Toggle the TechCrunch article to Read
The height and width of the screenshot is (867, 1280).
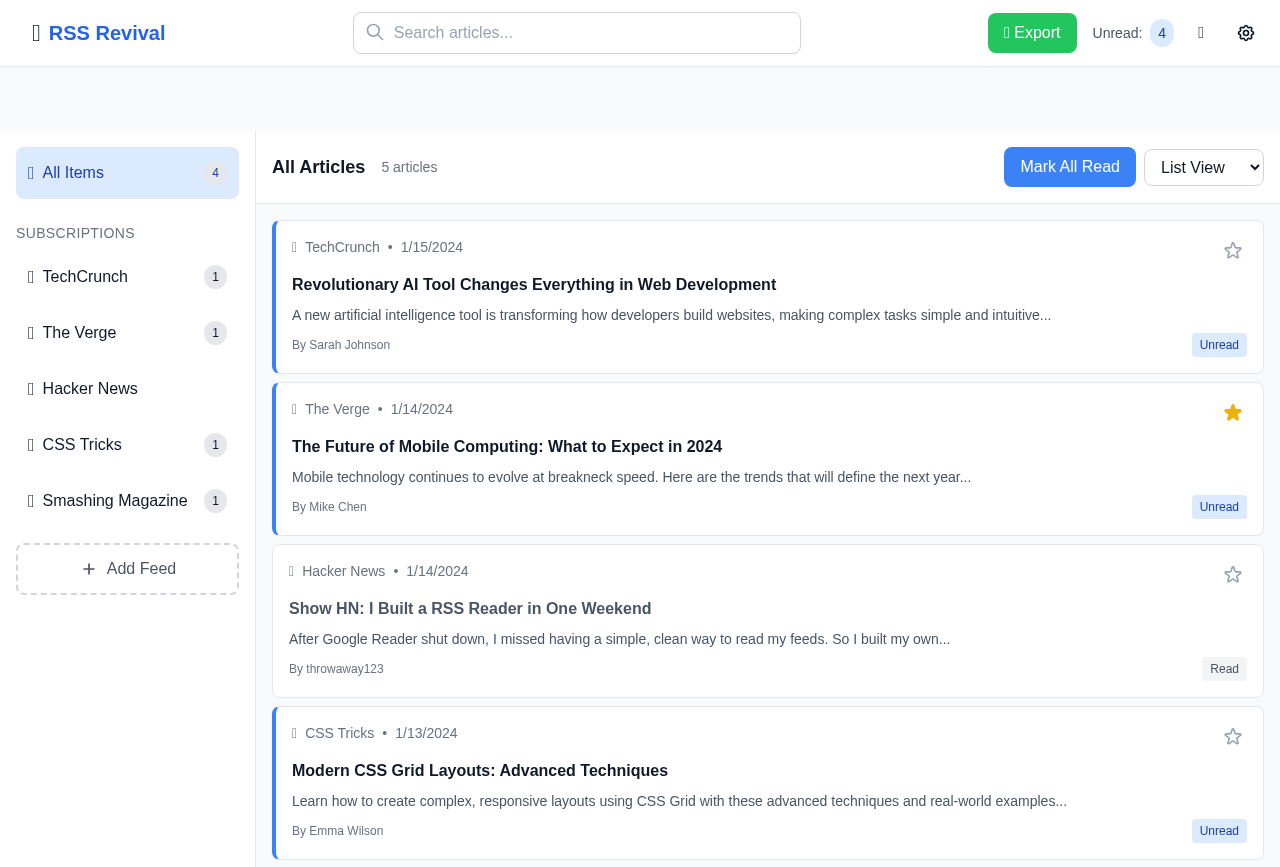pyautogui.click(x=1218, y=345)
